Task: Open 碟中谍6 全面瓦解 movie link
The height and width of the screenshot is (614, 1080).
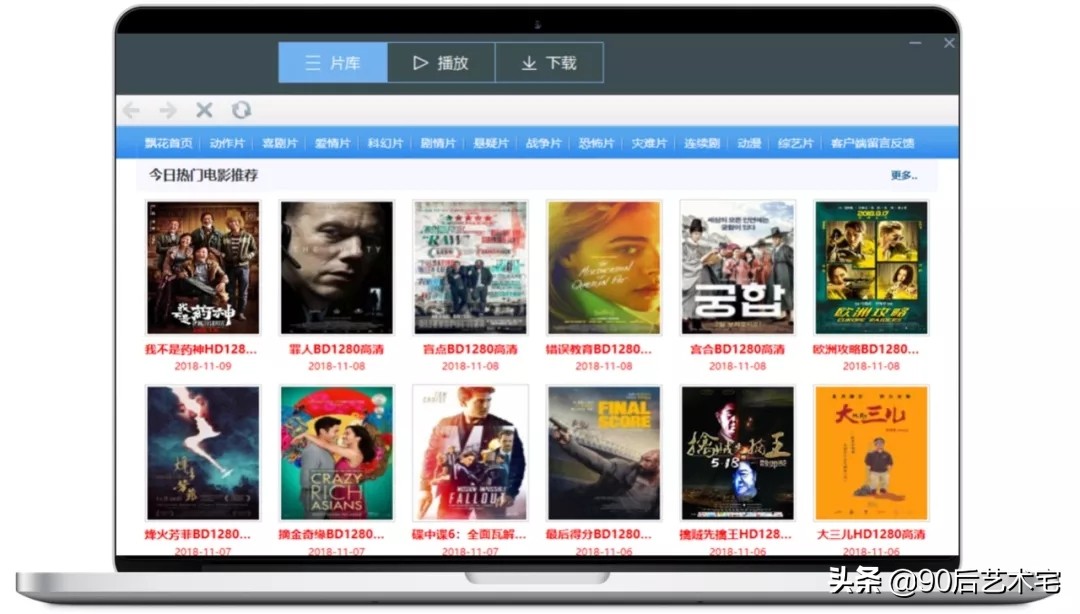Action: click(470, 536)
